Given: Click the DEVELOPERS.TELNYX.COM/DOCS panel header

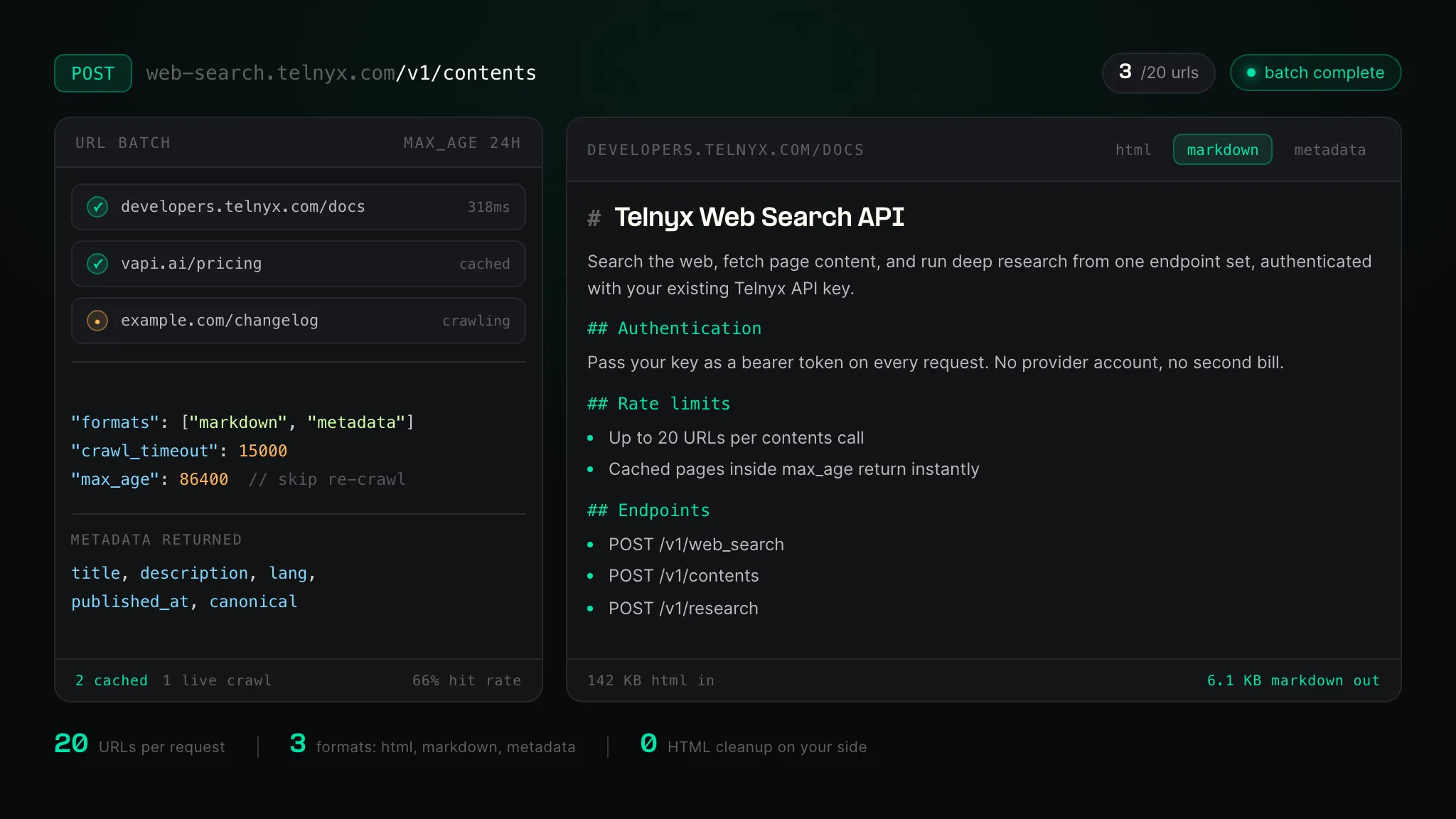Looking at the screenshot, I should [726, 150].
